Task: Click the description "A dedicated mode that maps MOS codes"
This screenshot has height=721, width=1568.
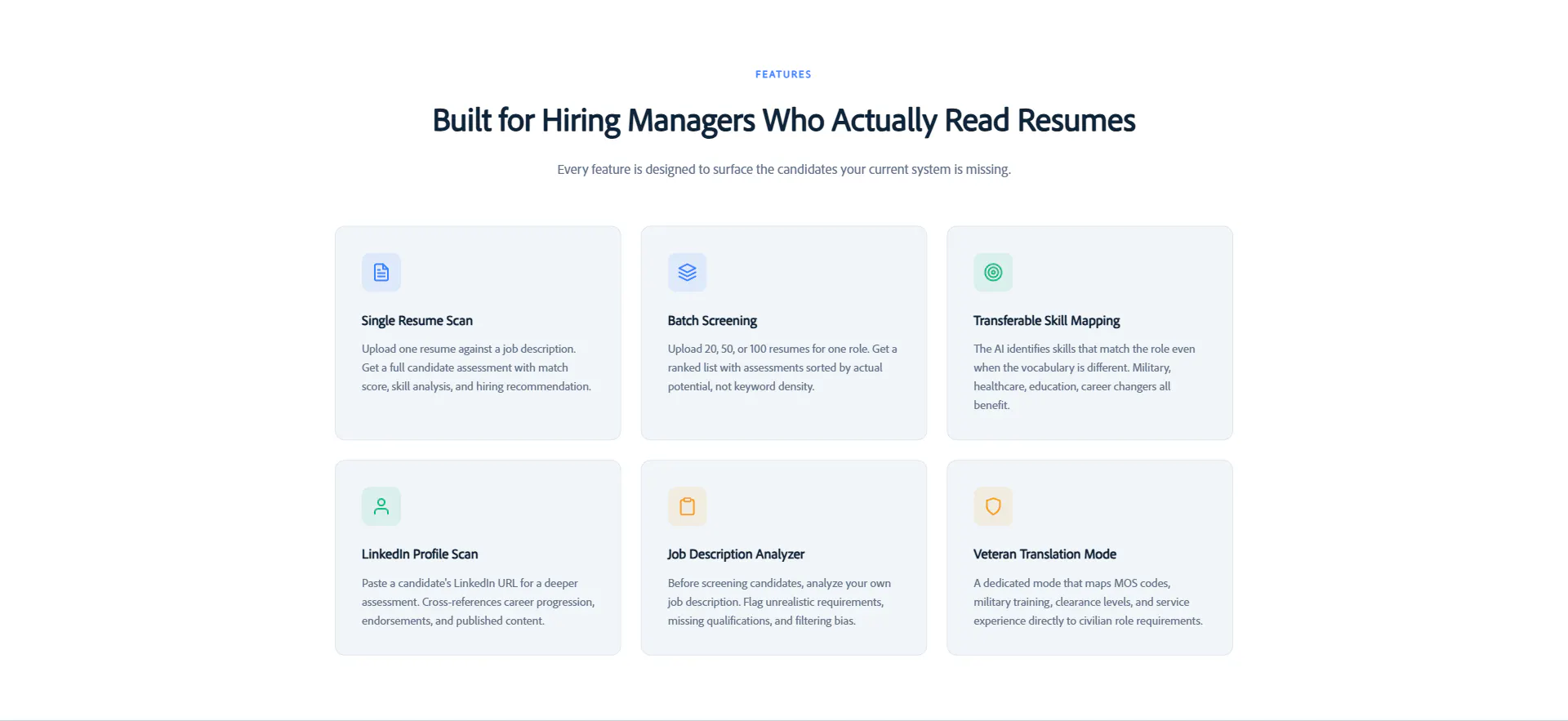Action: 1089,602
